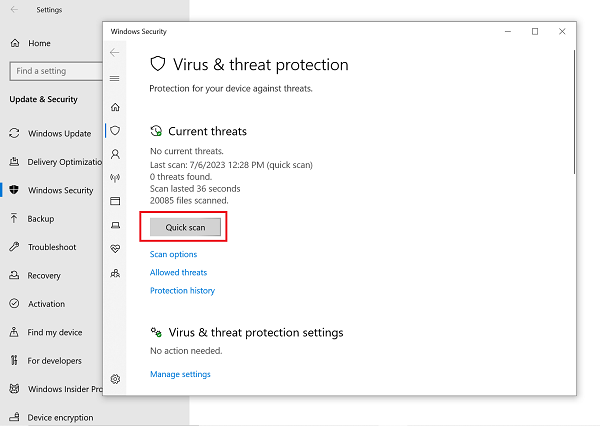Open the Home icon in Windows Security sidebar
The image size is (600, 426).
(115, 107)
